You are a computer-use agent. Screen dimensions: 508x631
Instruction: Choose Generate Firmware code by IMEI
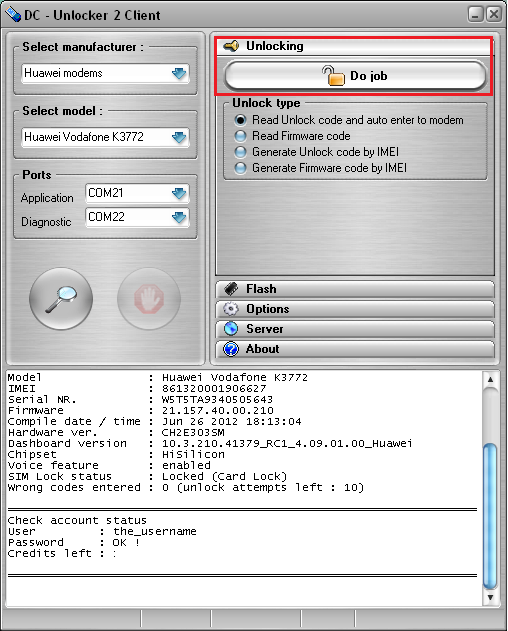pos(240,168)
